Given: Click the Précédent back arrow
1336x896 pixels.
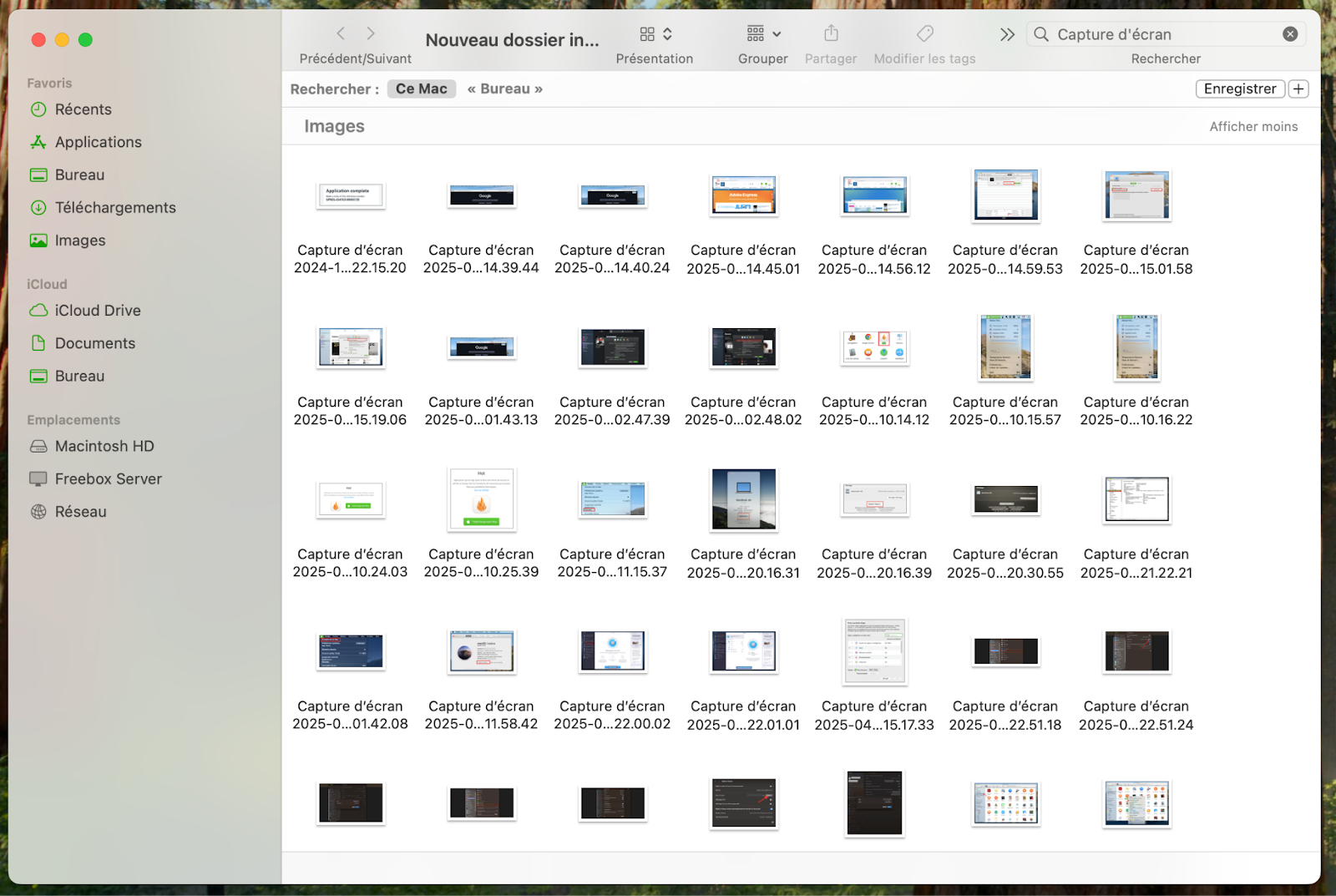Looking at the screenshot, I should pos(341,33).
